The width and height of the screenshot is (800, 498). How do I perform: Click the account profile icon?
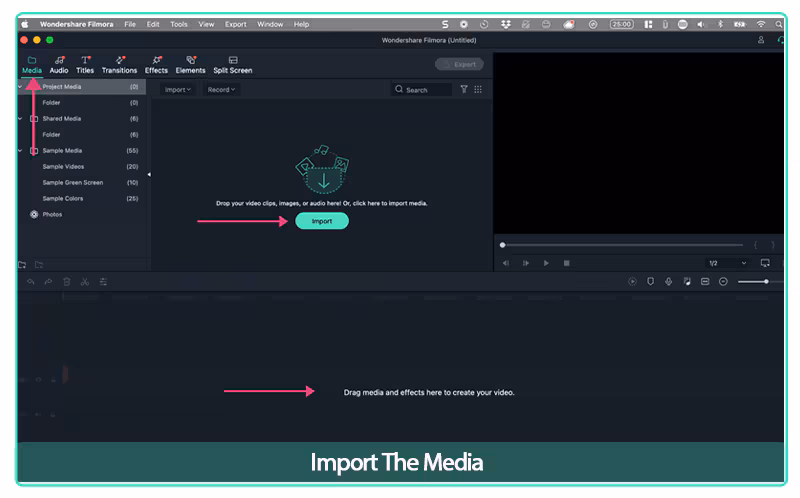761,40
